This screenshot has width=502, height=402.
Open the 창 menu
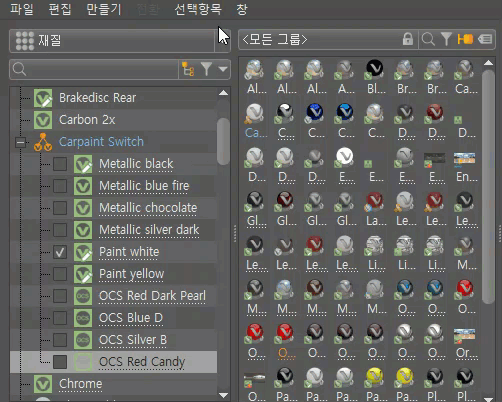242,9
